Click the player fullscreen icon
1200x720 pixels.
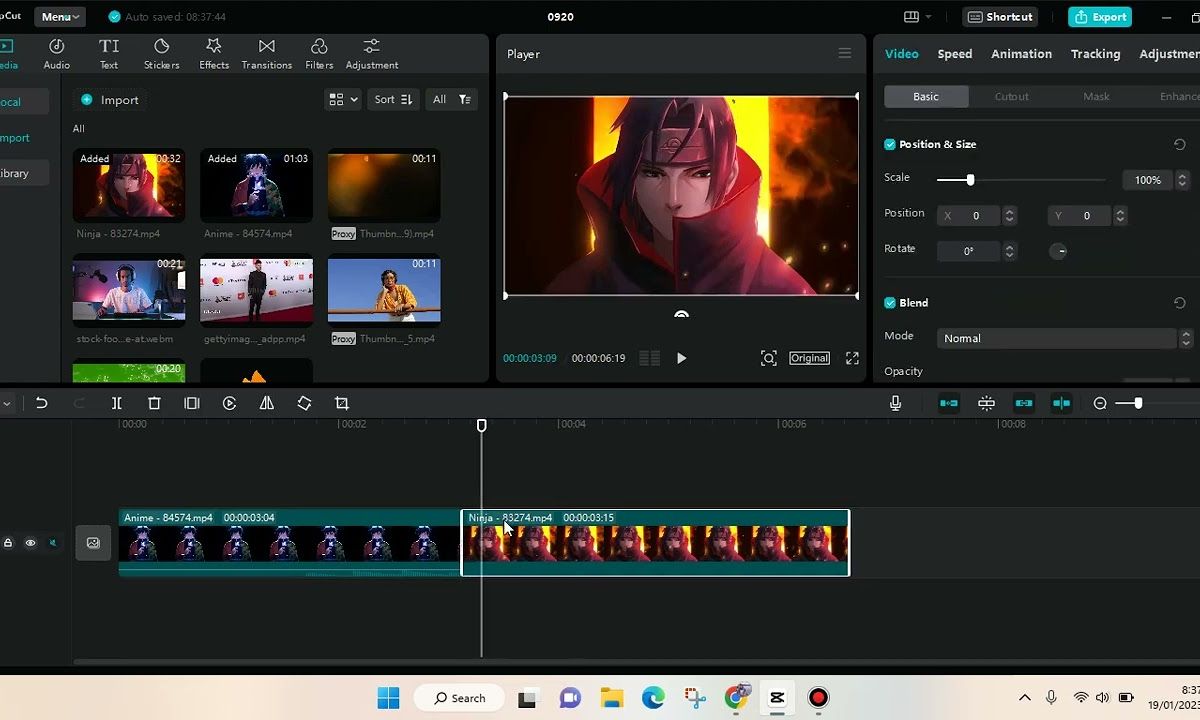point(852,358)
